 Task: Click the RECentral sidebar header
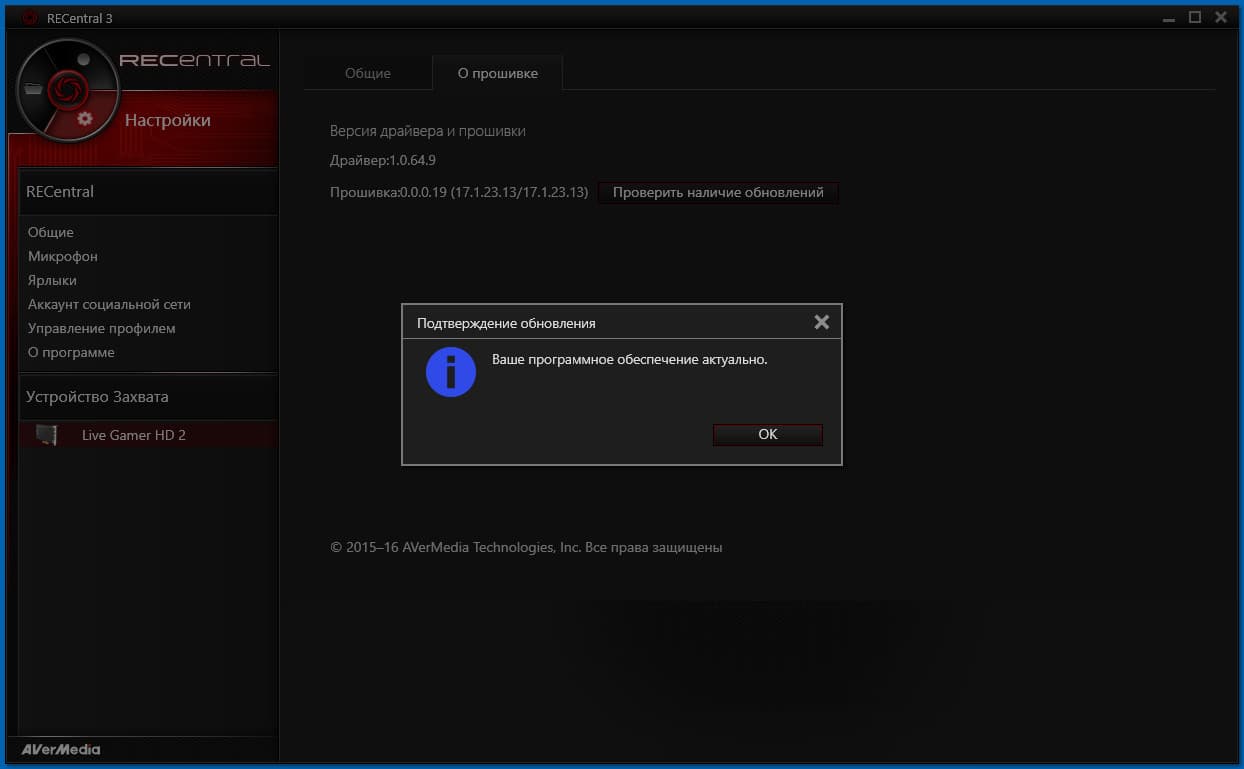tap(148, 192)
